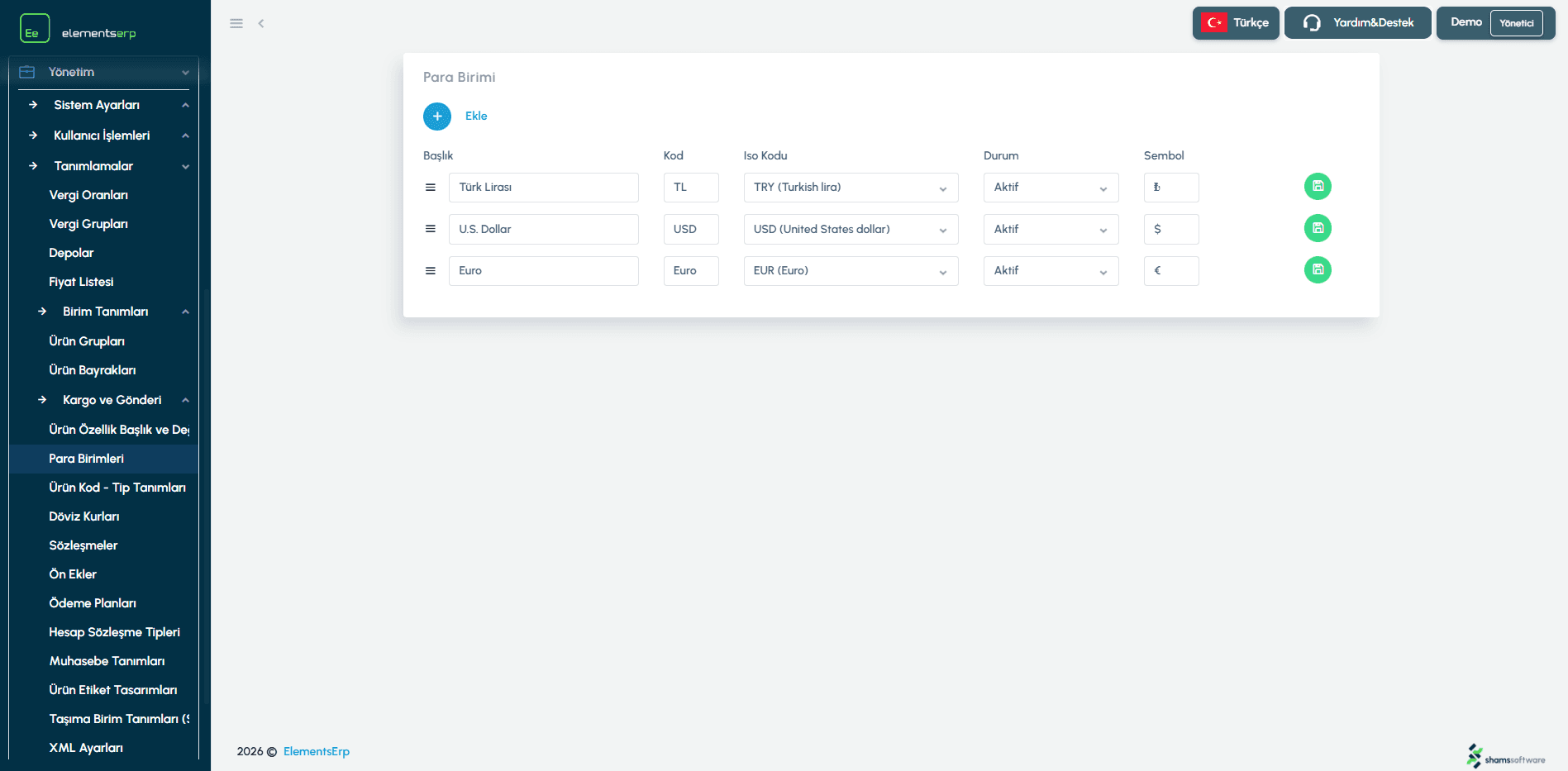Click the arrow icon beside Birim Tanımları

pos(42,312)
